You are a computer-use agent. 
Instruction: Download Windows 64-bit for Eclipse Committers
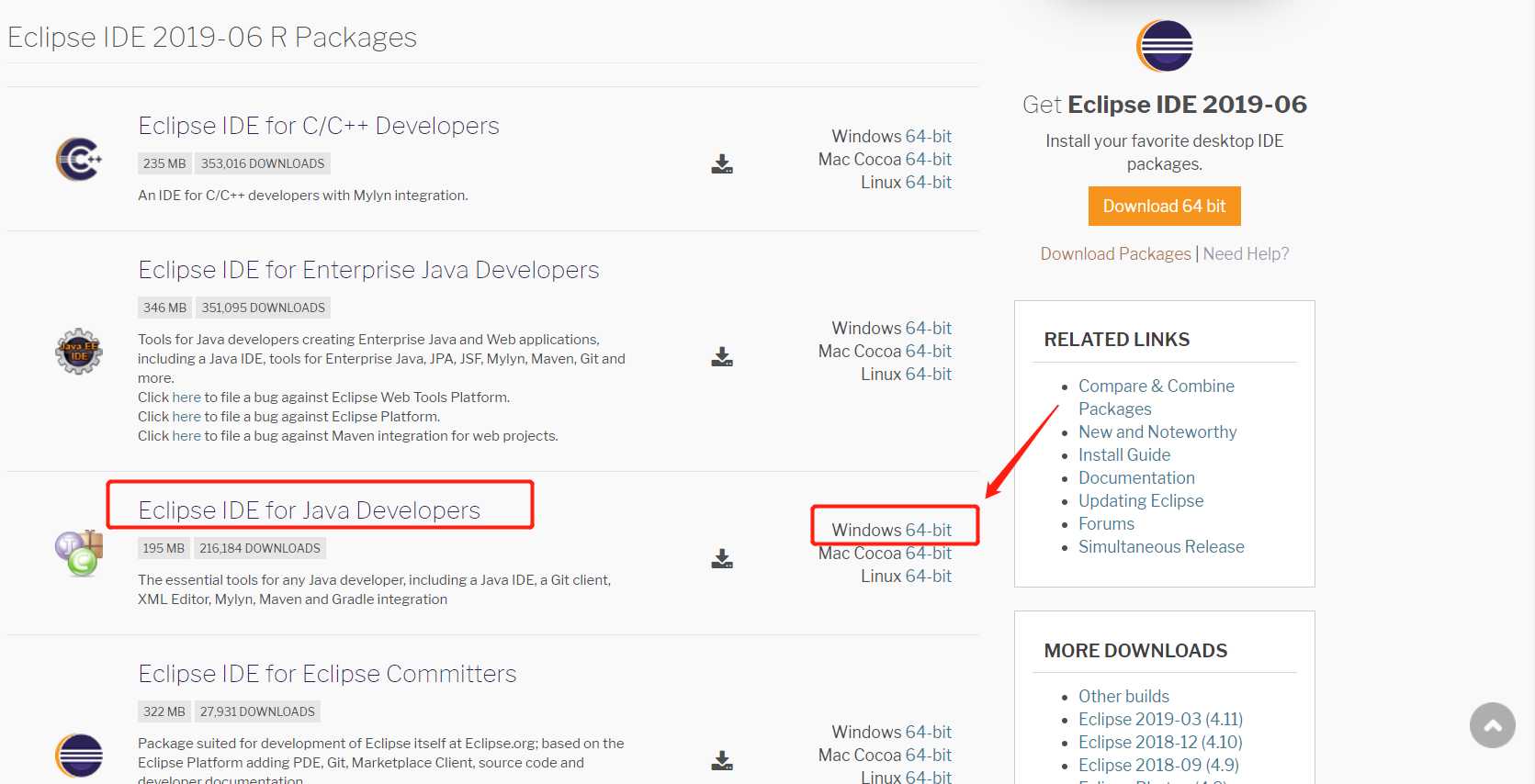coord(929,732)
